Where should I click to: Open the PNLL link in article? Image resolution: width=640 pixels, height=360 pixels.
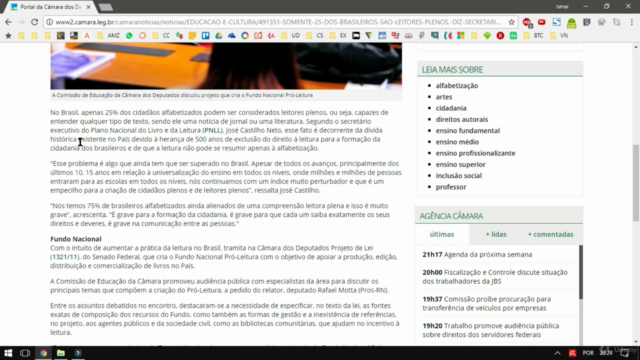pyautogui.click(x=213, y=130)
